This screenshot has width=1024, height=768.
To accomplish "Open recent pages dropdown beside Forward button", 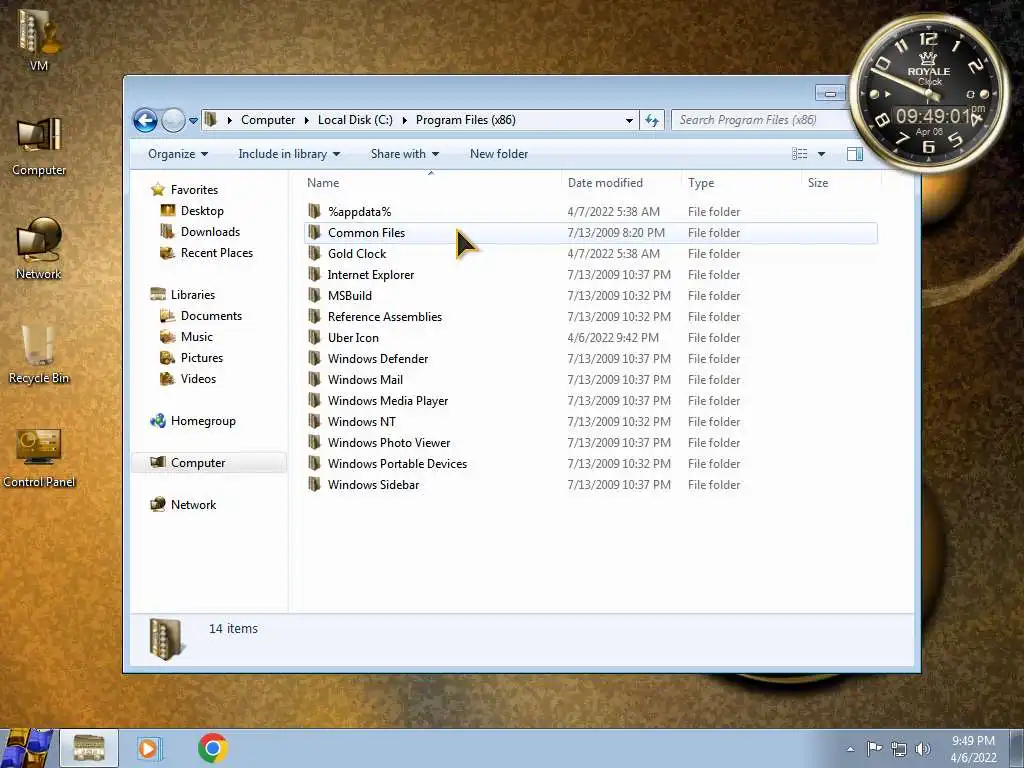I will [193, 121].
